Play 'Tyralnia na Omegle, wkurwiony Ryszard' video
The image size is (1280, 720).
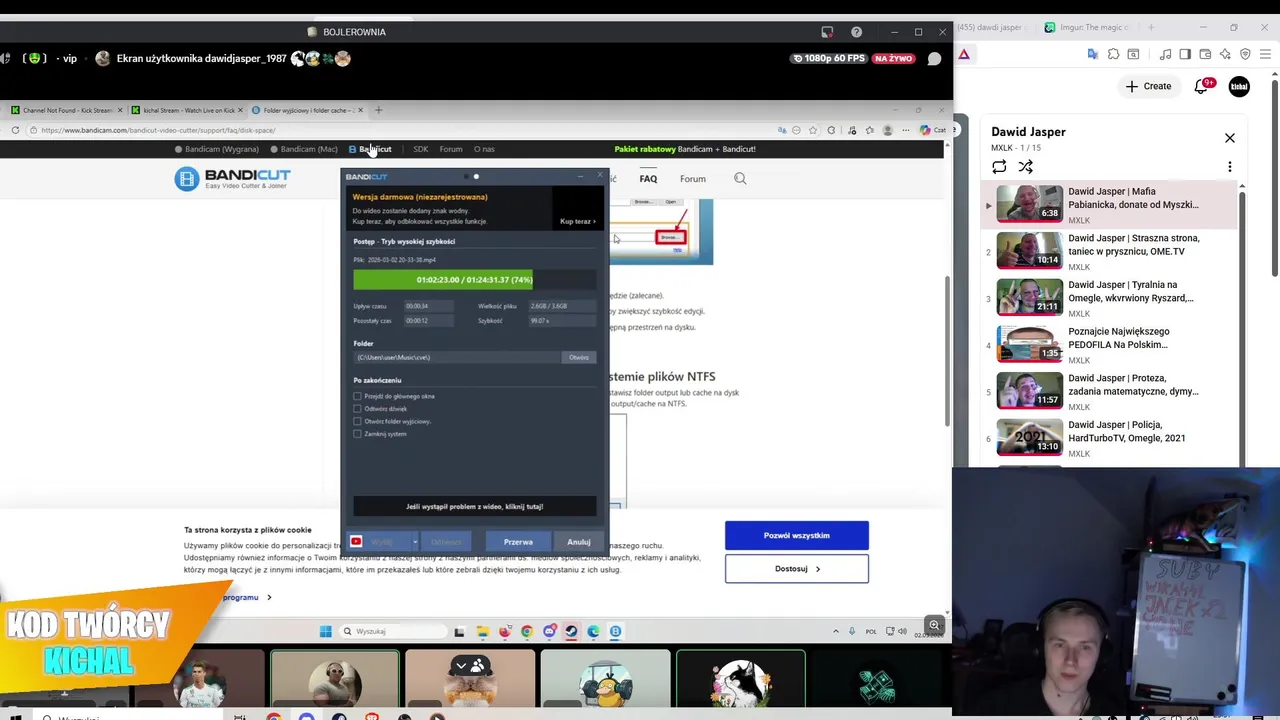(1110, 298)
